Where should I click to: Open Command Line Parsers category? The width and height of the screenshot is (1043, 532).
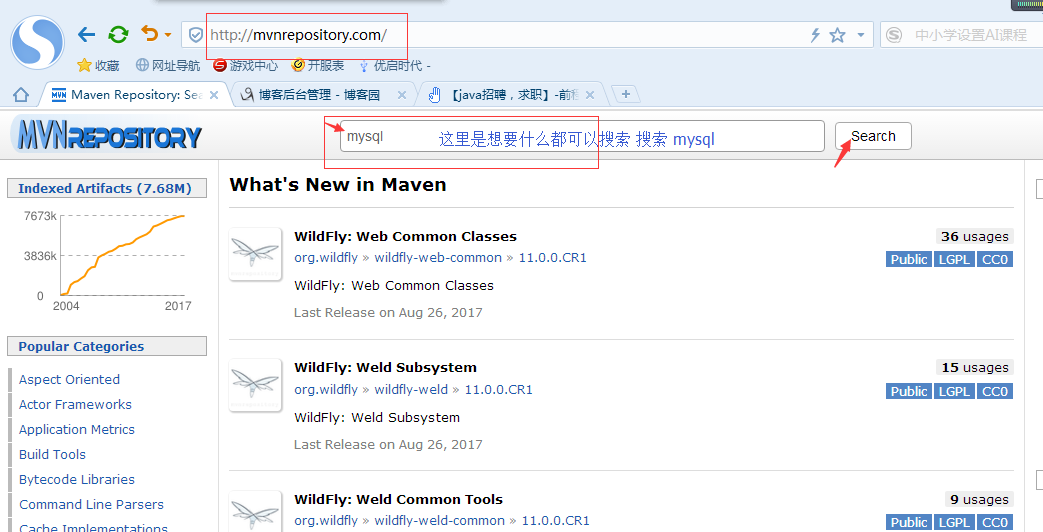(x=91, y=505)
